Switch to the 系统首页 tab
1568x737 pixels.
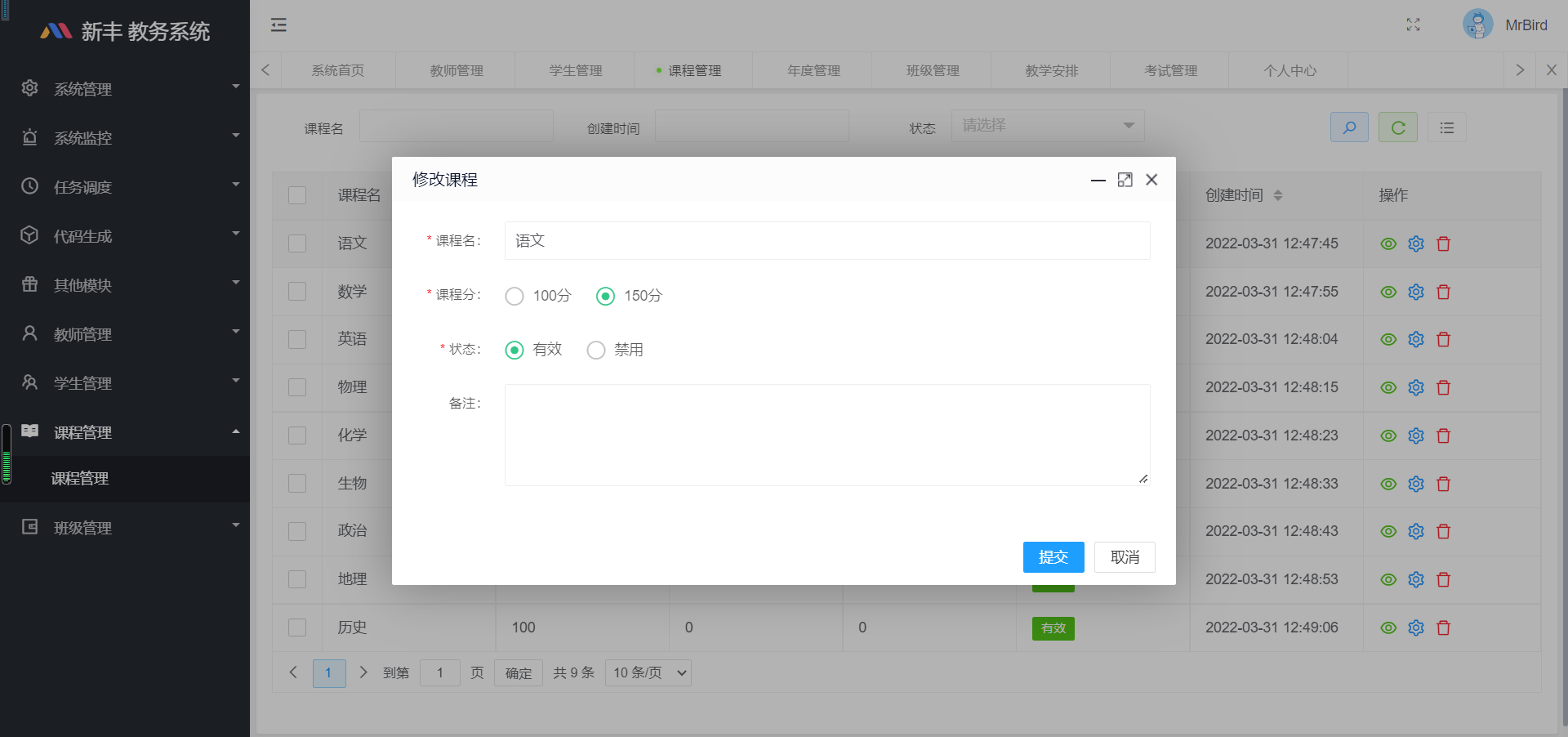click(338, 70)
